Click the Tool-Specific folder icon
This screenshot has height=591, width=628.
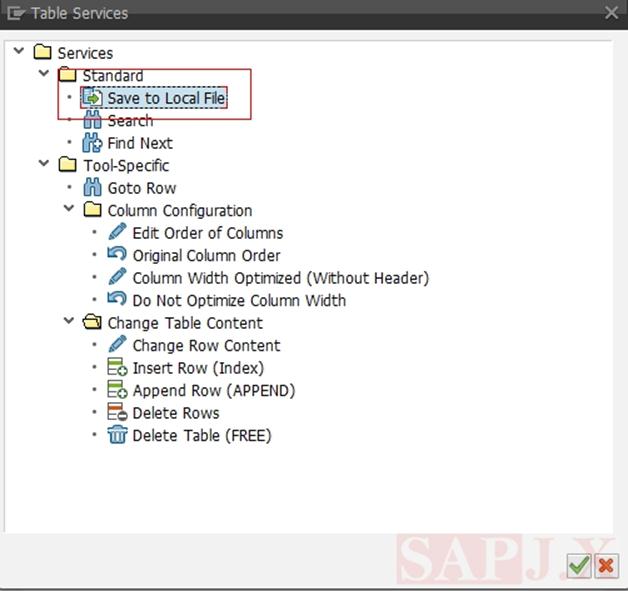tap(67, 165)
